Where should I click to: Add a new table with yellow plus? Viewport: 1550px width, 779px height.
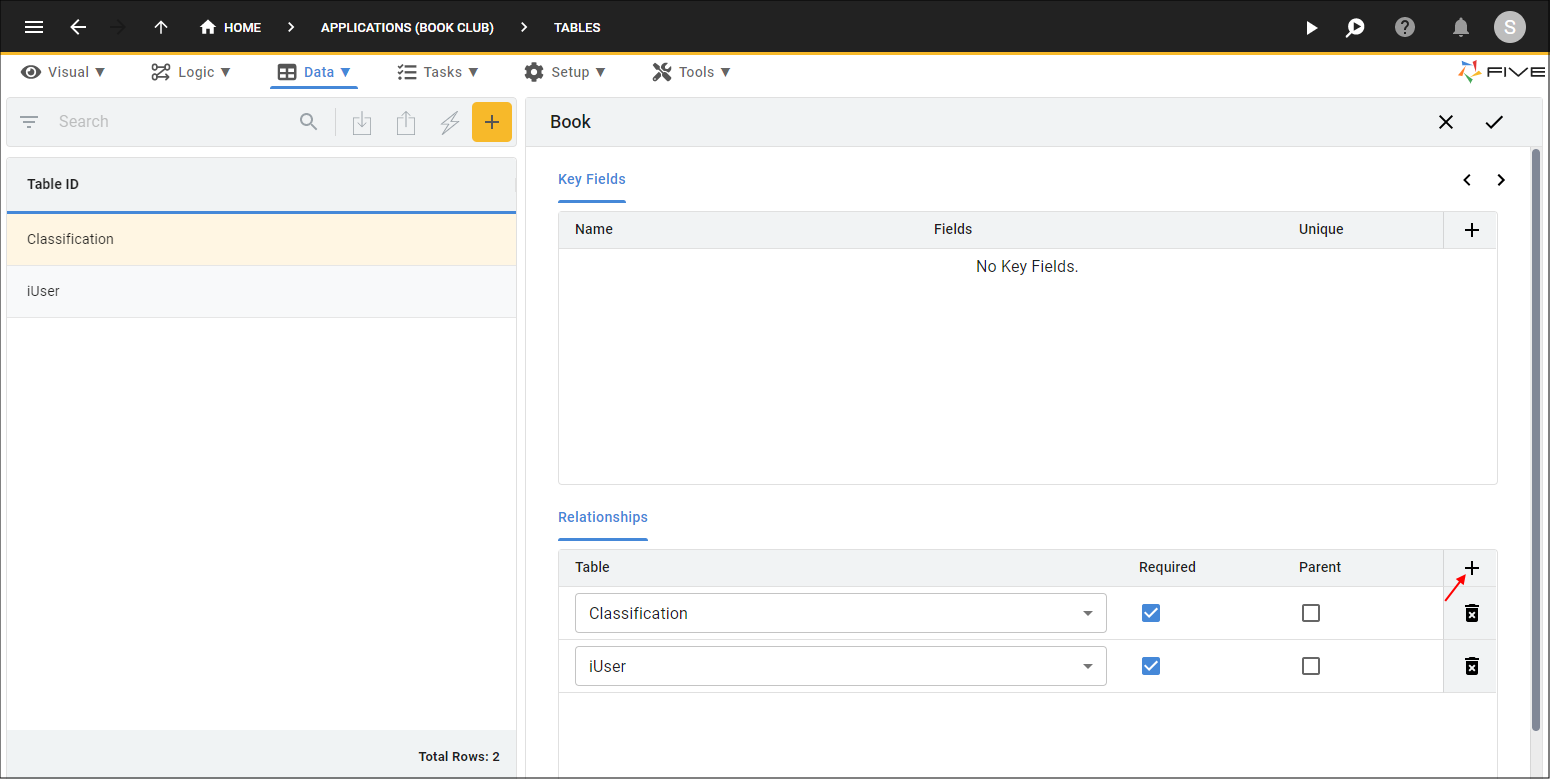tap(492, 122)
